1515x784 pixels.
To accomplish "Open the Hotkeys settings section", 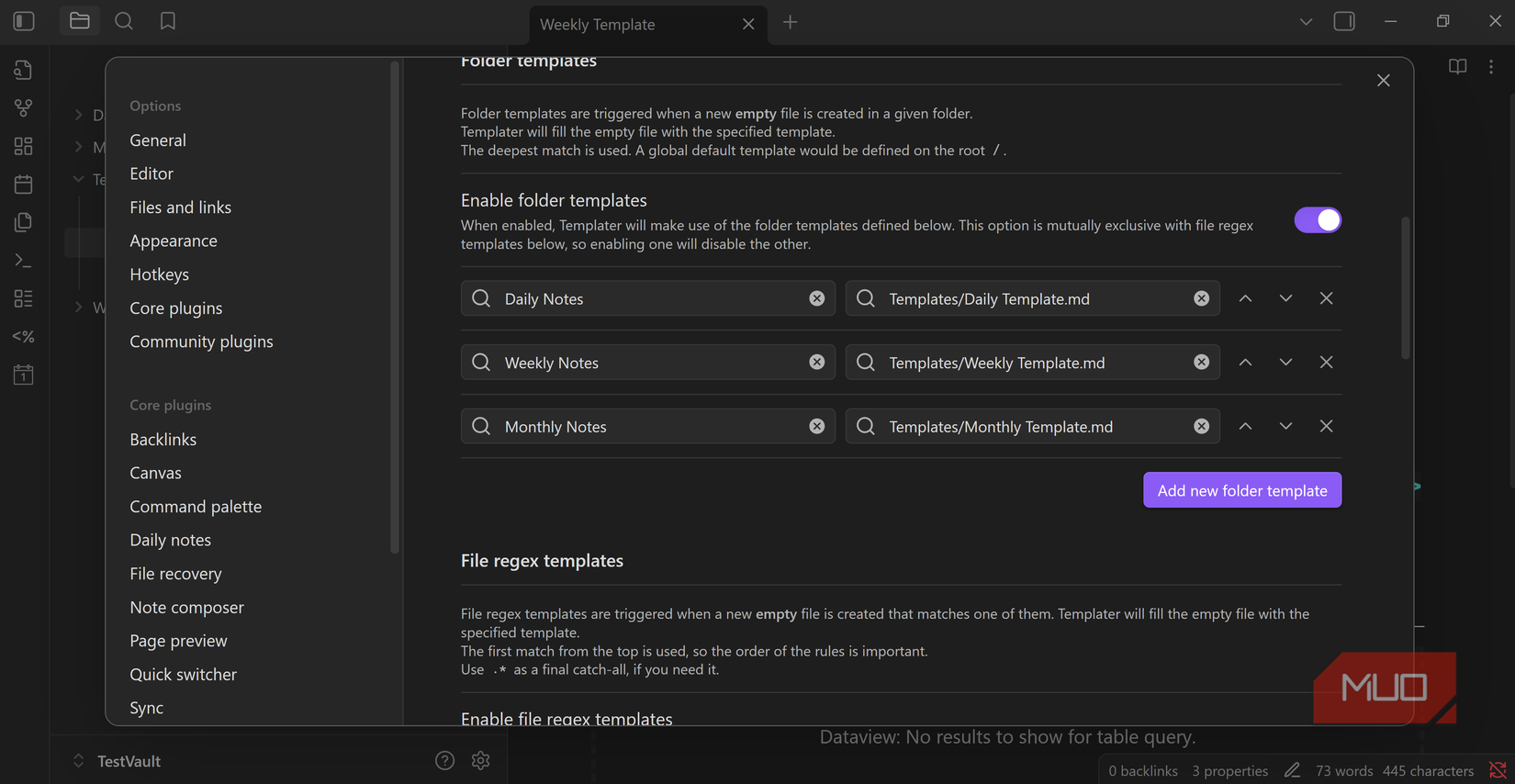I will [x=159, y=274].
